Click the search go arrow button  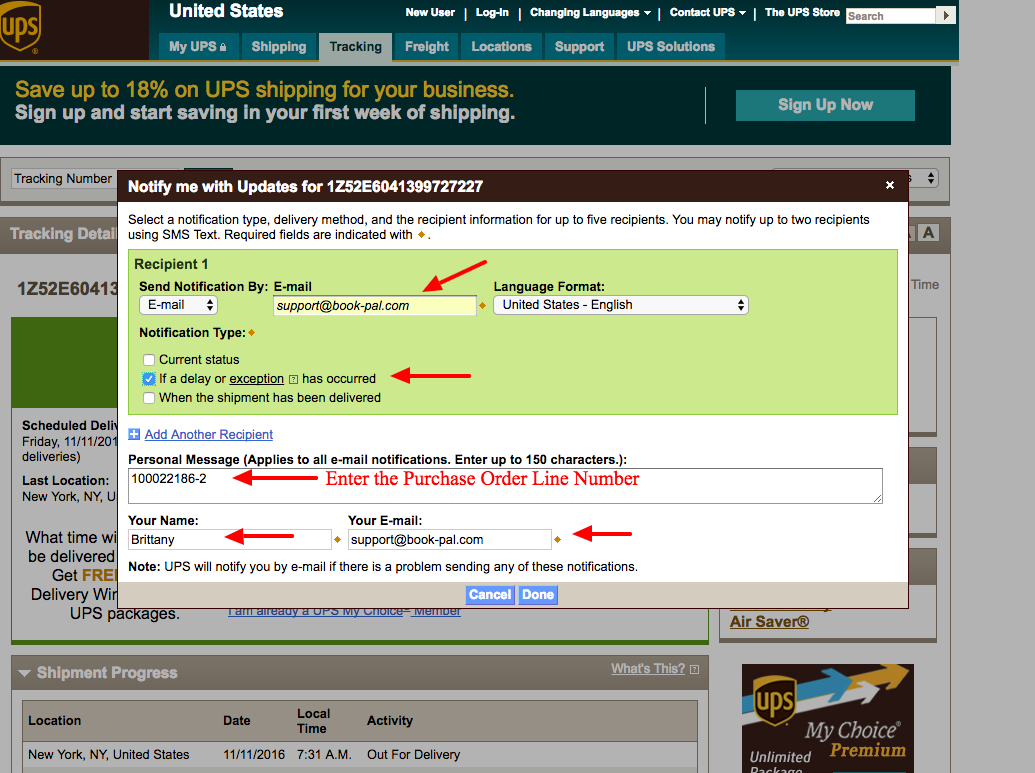point(946,15)
